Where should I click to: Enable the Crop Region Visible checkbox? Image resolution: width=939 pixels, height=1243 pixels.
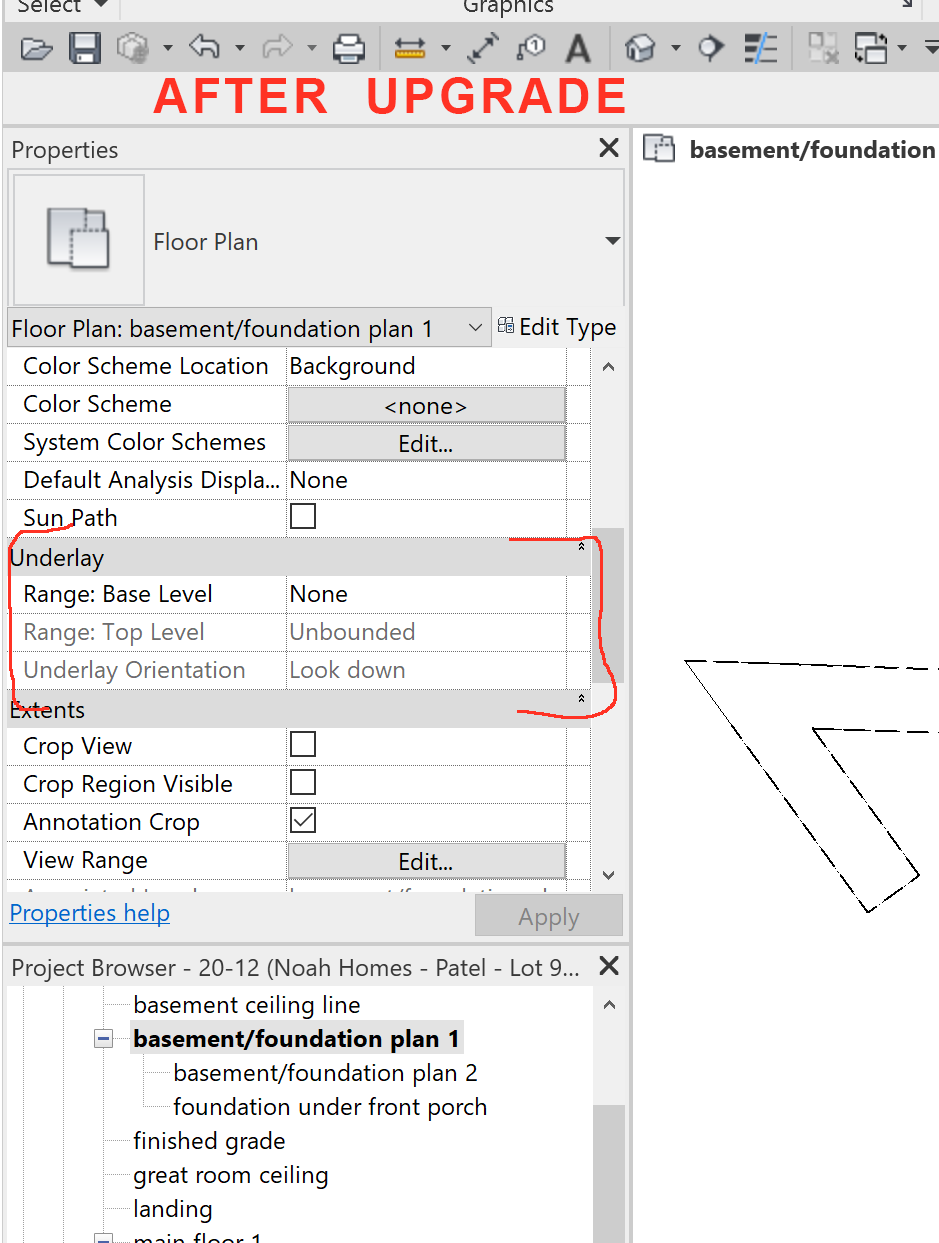302,783
